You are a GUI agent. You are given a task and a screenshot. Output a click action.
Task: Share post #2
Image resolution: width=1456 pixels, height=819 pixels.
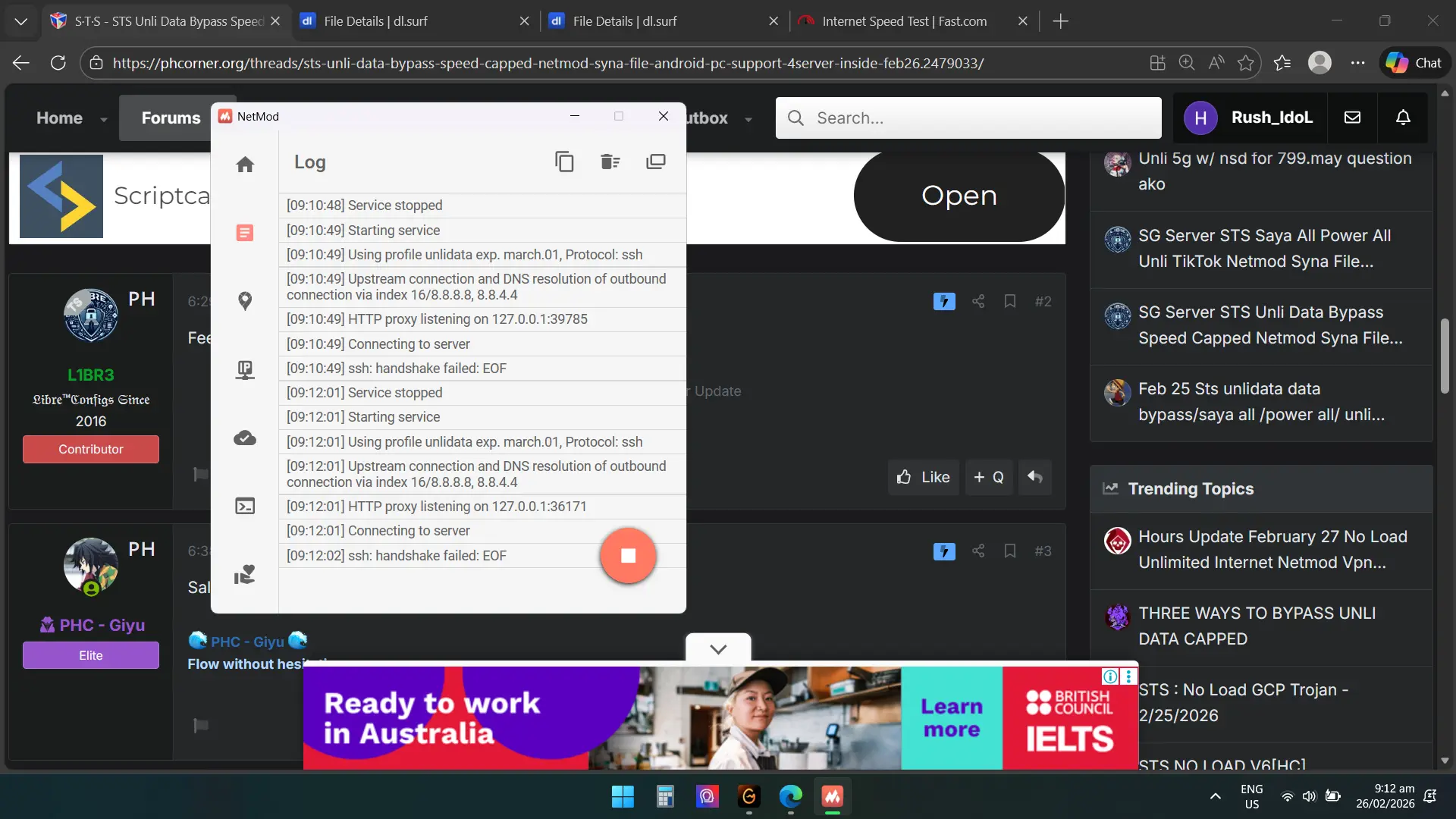(978, 301)
